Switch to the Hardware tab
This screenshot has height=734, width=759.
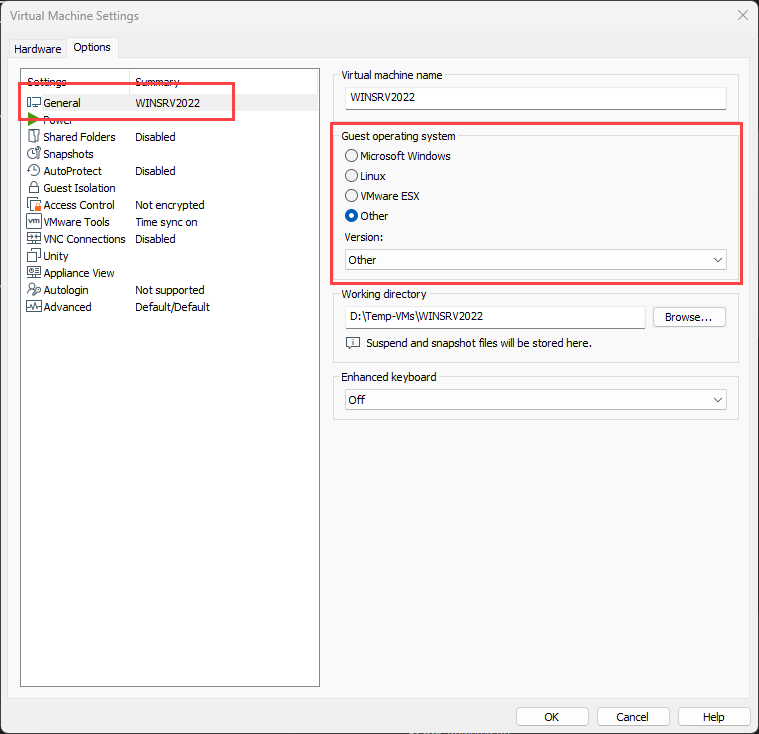tap(38, 49)
